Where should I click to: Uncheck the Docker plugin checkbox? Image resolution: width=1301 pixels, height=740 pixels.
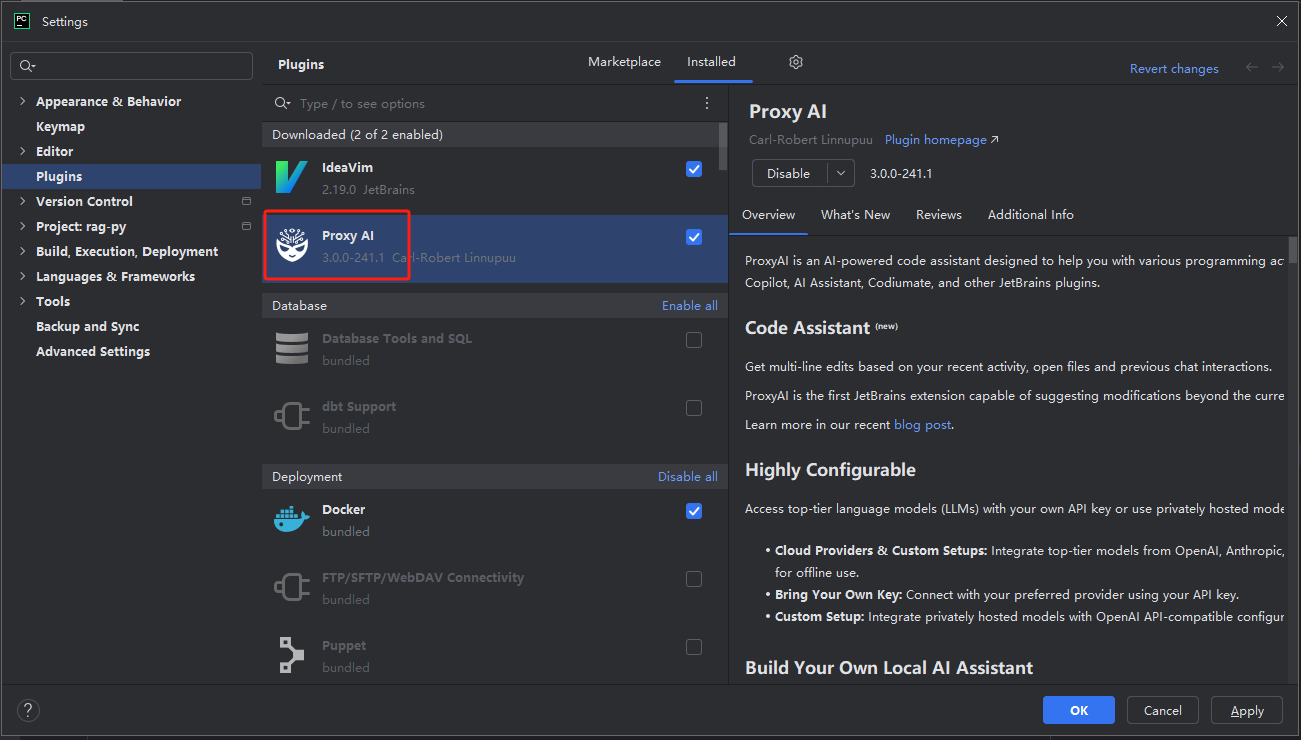[694, 511]
